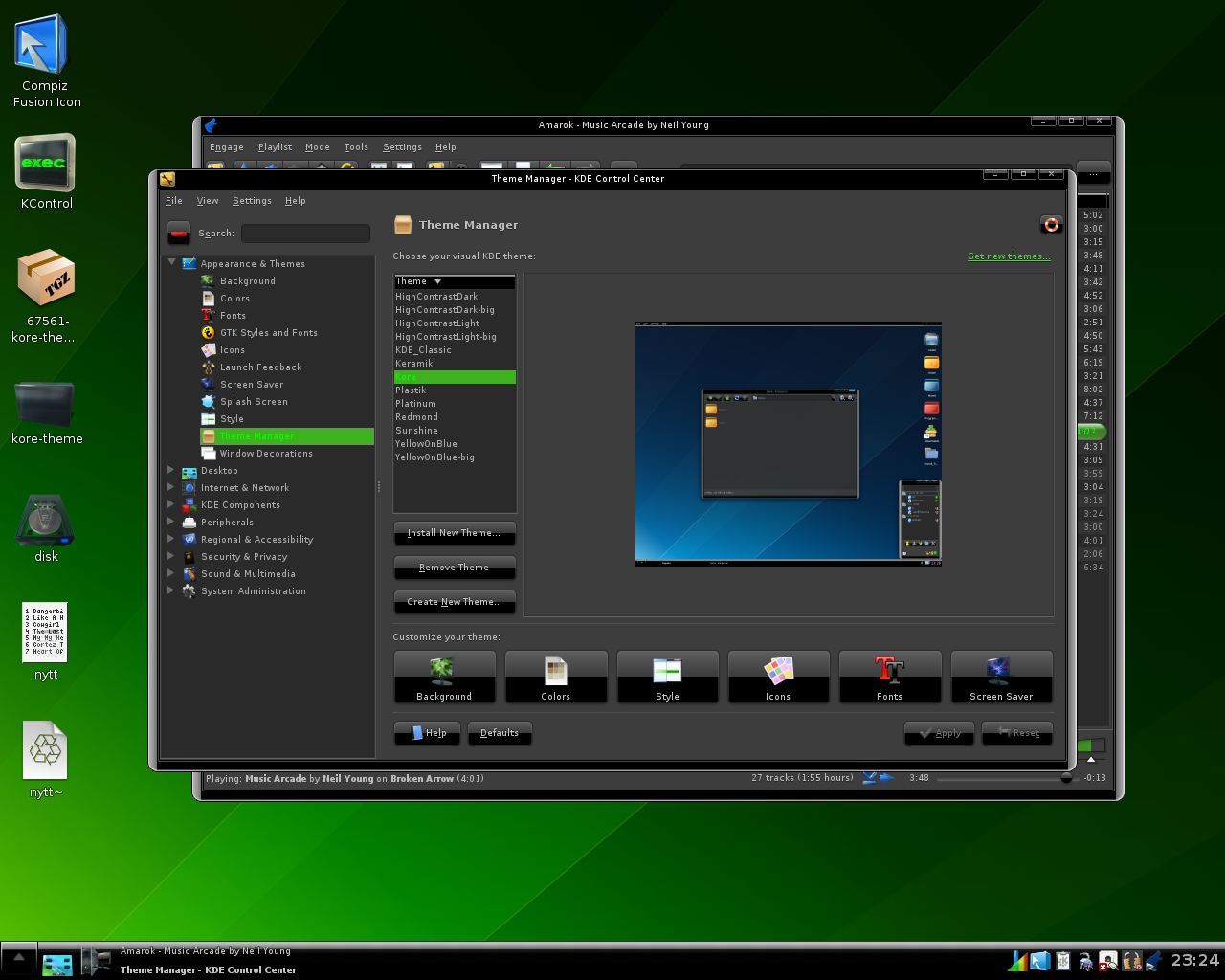Click the Icons customize icon button

(x=778, y=678)
